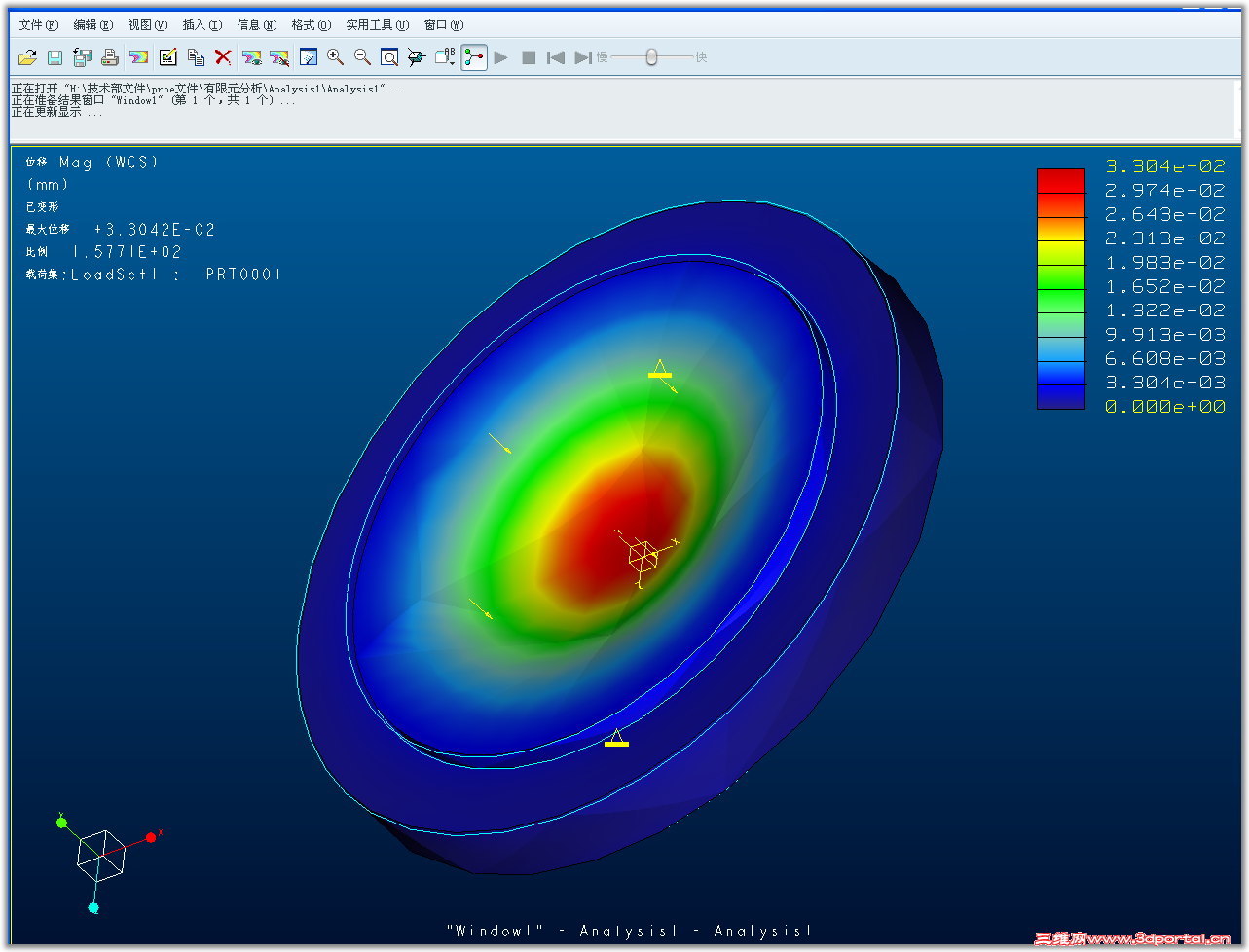Click the blue view reset icon

click(x=309, y=57)
